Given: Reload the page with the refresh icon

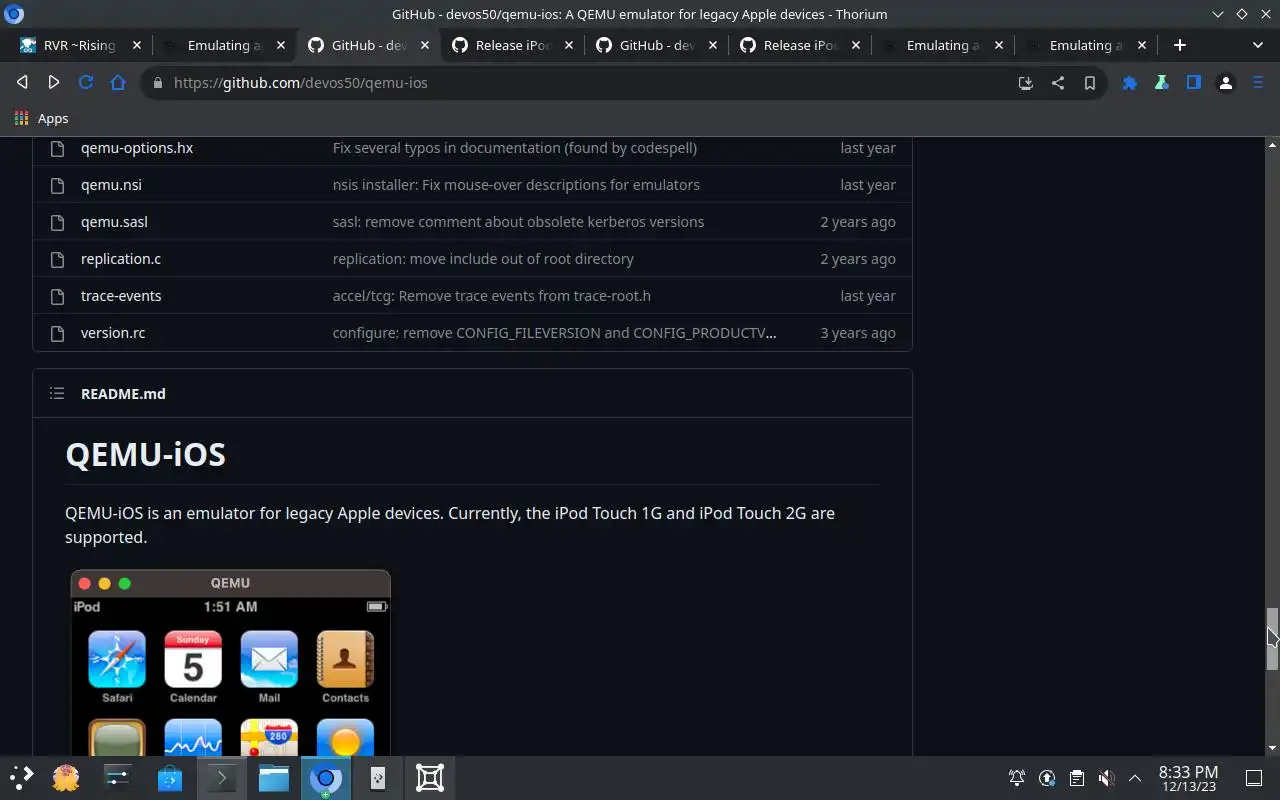Looking at the screenshot, I should click(x=86, y=83).
